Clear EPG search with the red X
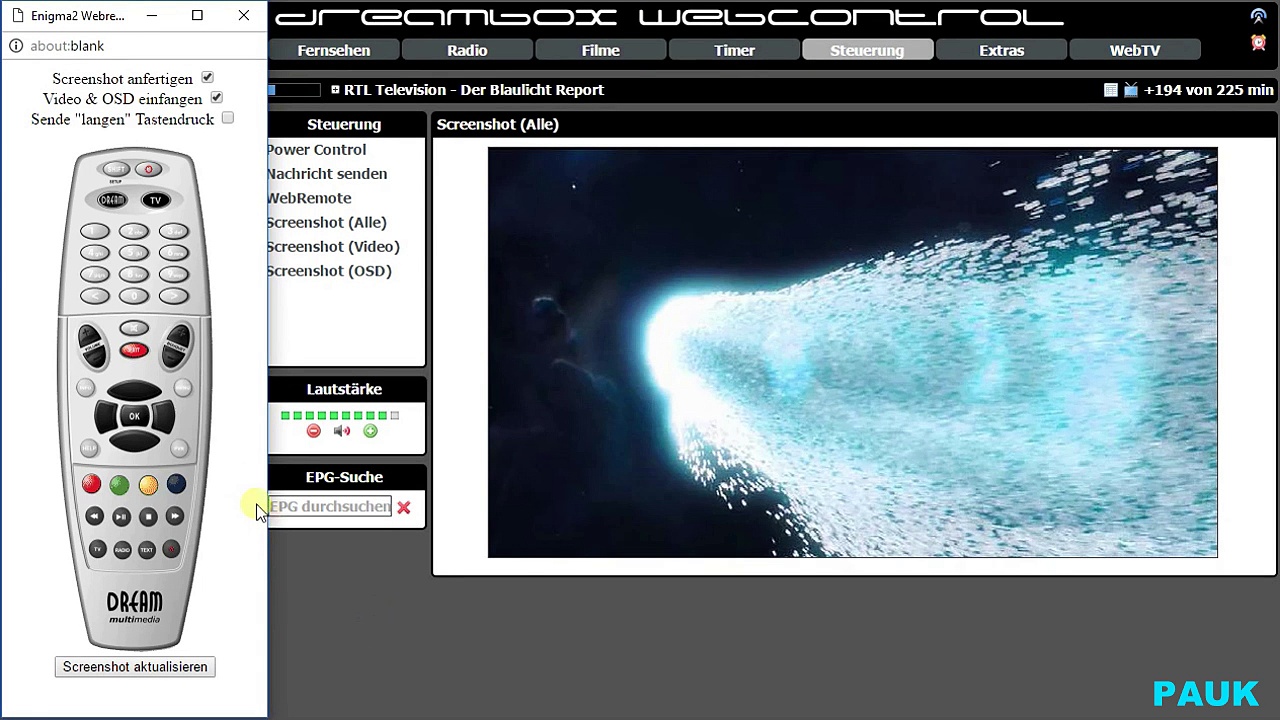 (x=404, y=508)
